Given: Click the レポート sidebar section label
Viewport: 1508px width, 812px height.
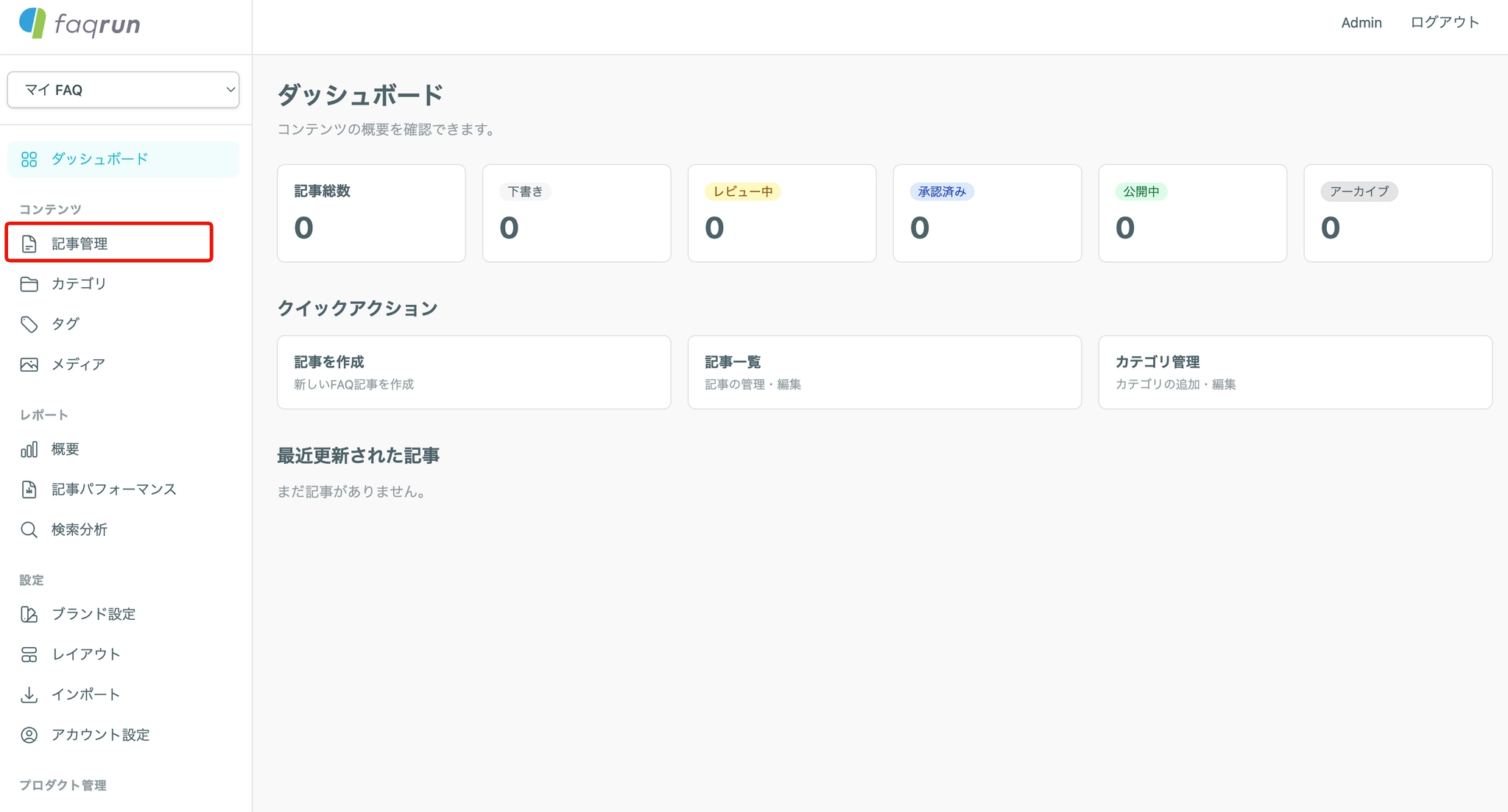Looking at the screenshot, I should pos(44,415).
